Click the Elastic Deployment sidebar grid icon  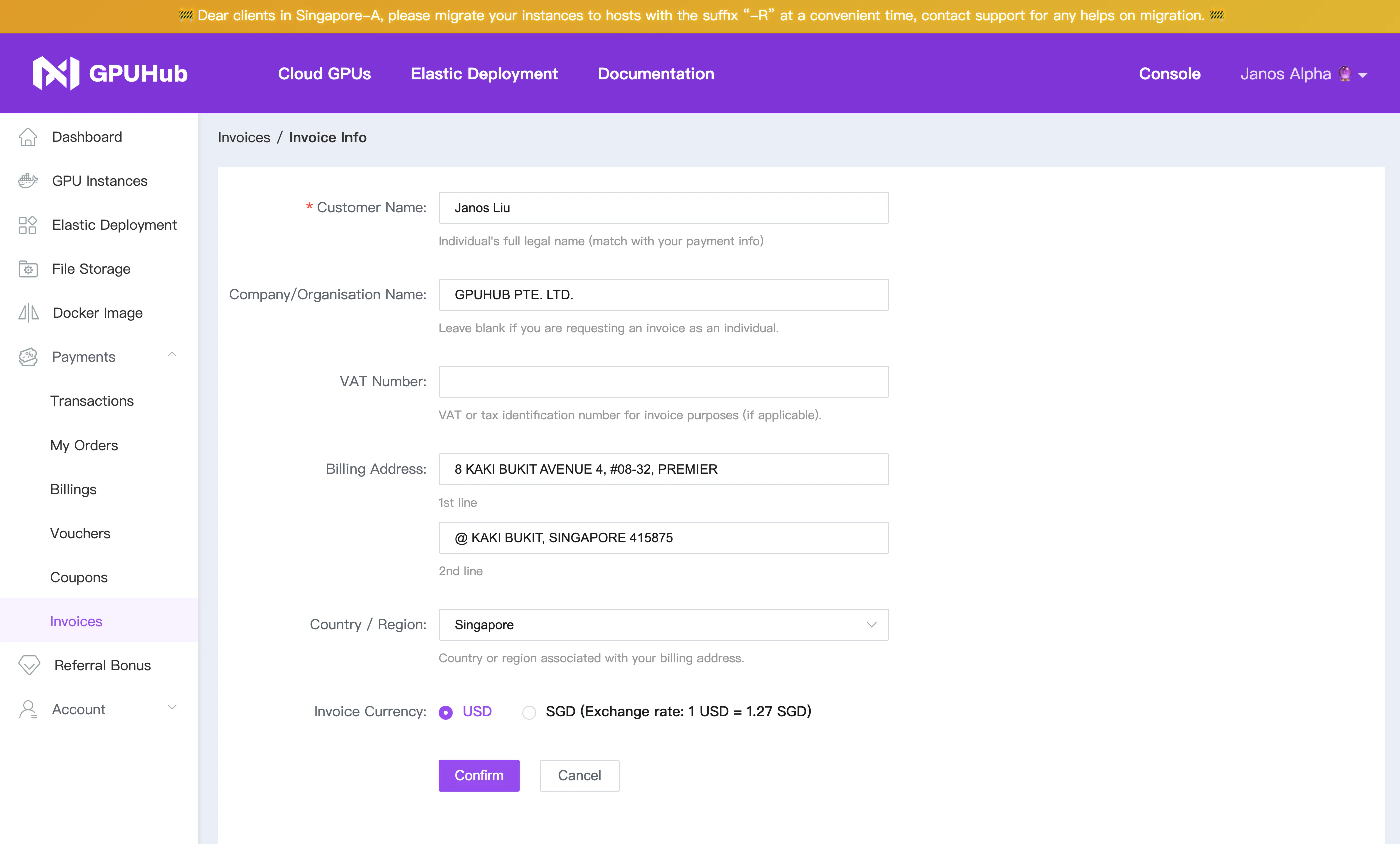coord(28,225)
